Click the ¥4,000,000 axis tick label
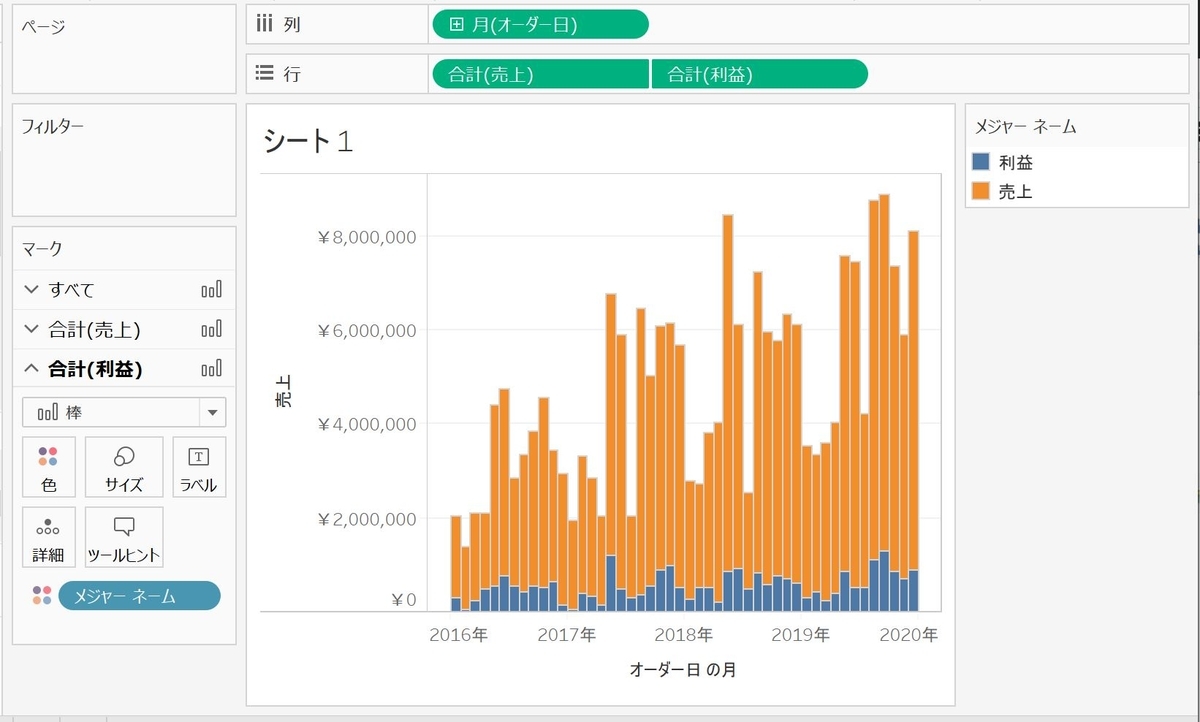Screen dimensions: 1200x722 366,425
